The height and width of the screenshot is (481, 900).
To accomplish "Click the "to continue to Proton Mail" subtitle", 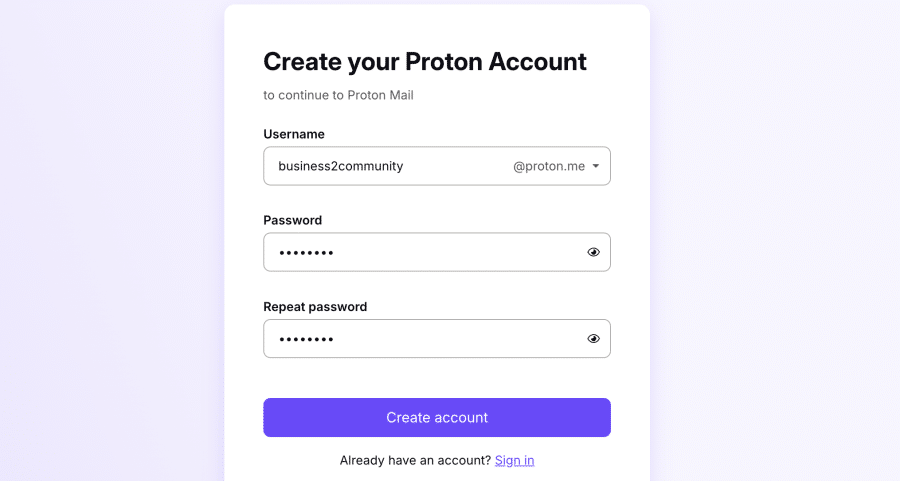I will [x=338, y=96].
